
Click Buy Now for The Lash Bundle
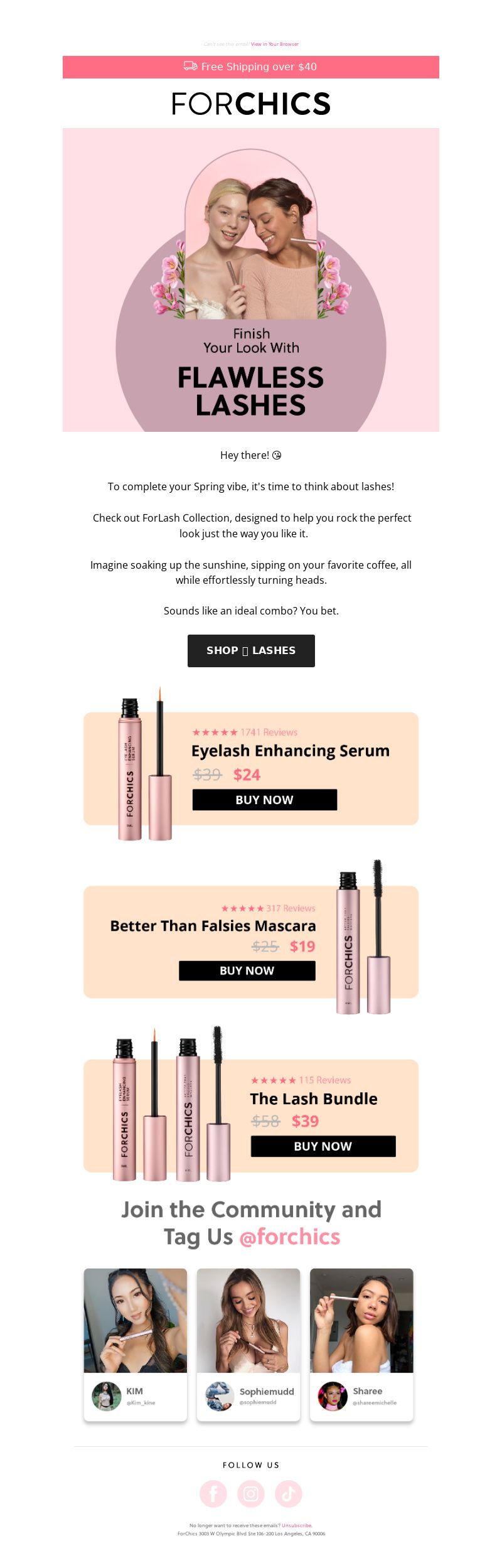click(323, 1146)
